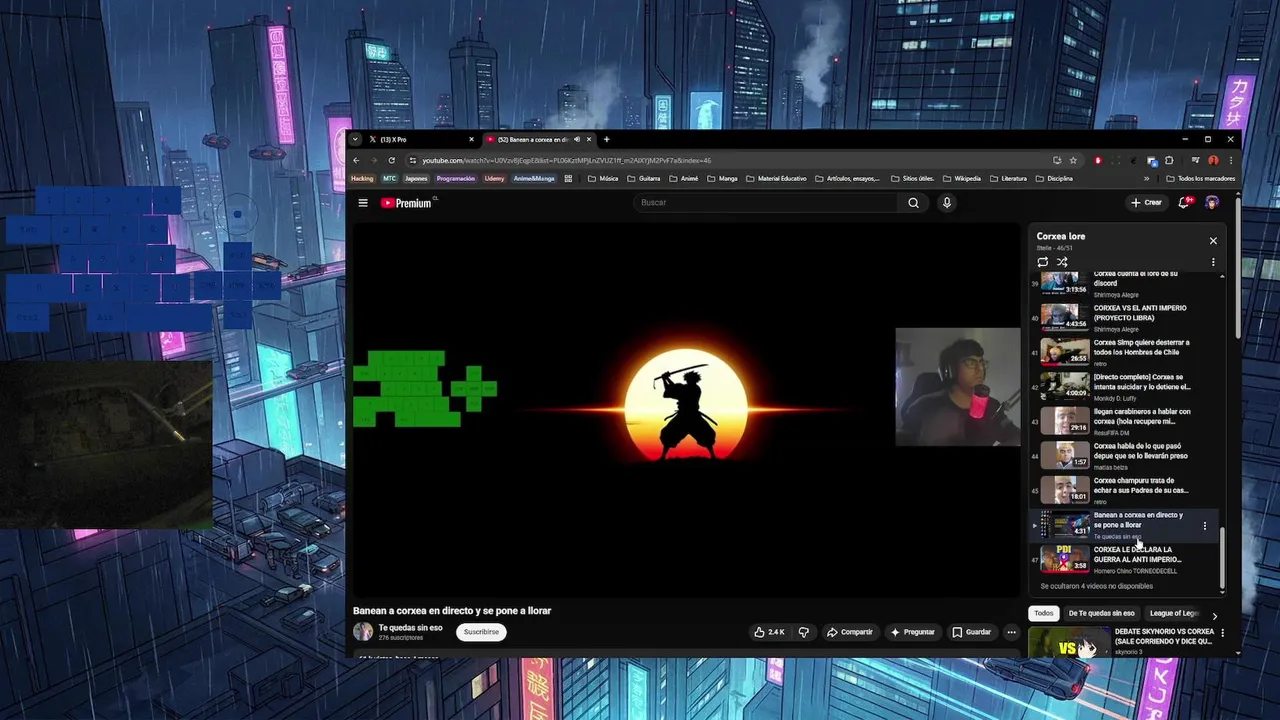This screenshot has height=720, width=1280.
Task: Open the browser extensions puzzle icon
Action: tap(1169, 160)
